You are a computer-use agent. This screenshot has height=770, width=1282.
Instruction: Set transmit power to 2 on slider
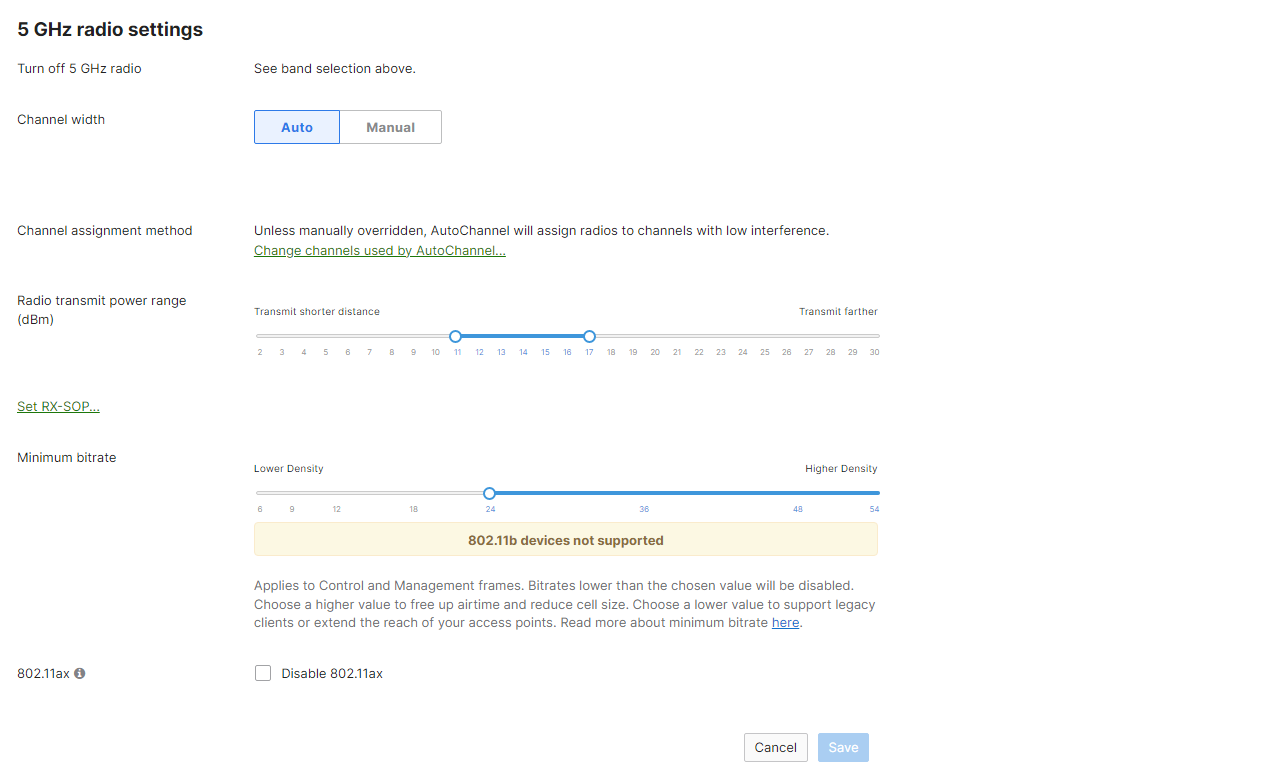260,336
